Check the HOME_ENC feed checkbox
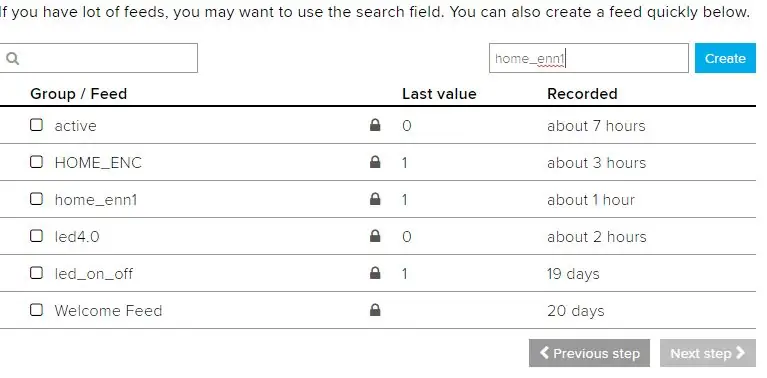The width and height of the screenshot is (767, 378). [36, 162]
